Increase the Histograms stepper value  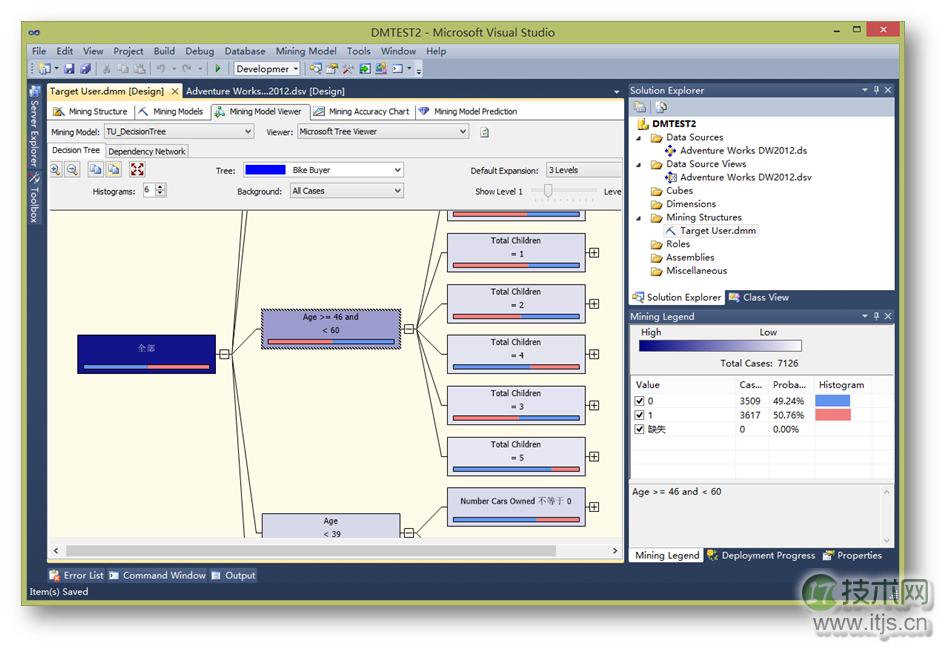coord(162,187)
